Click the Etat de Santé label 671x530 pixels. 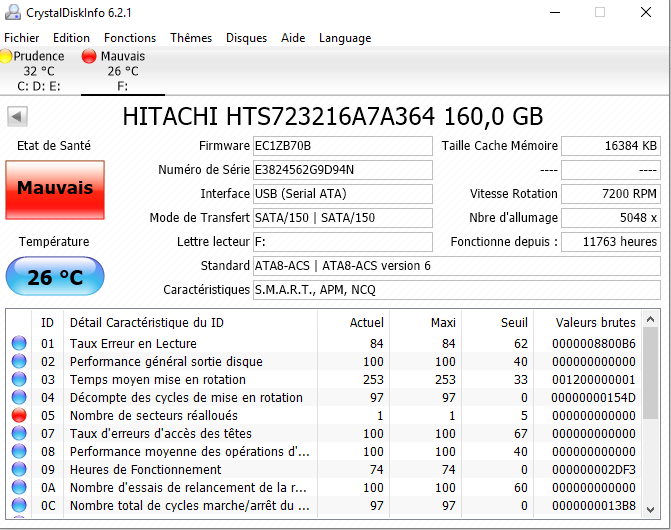[x=54, y=145]
